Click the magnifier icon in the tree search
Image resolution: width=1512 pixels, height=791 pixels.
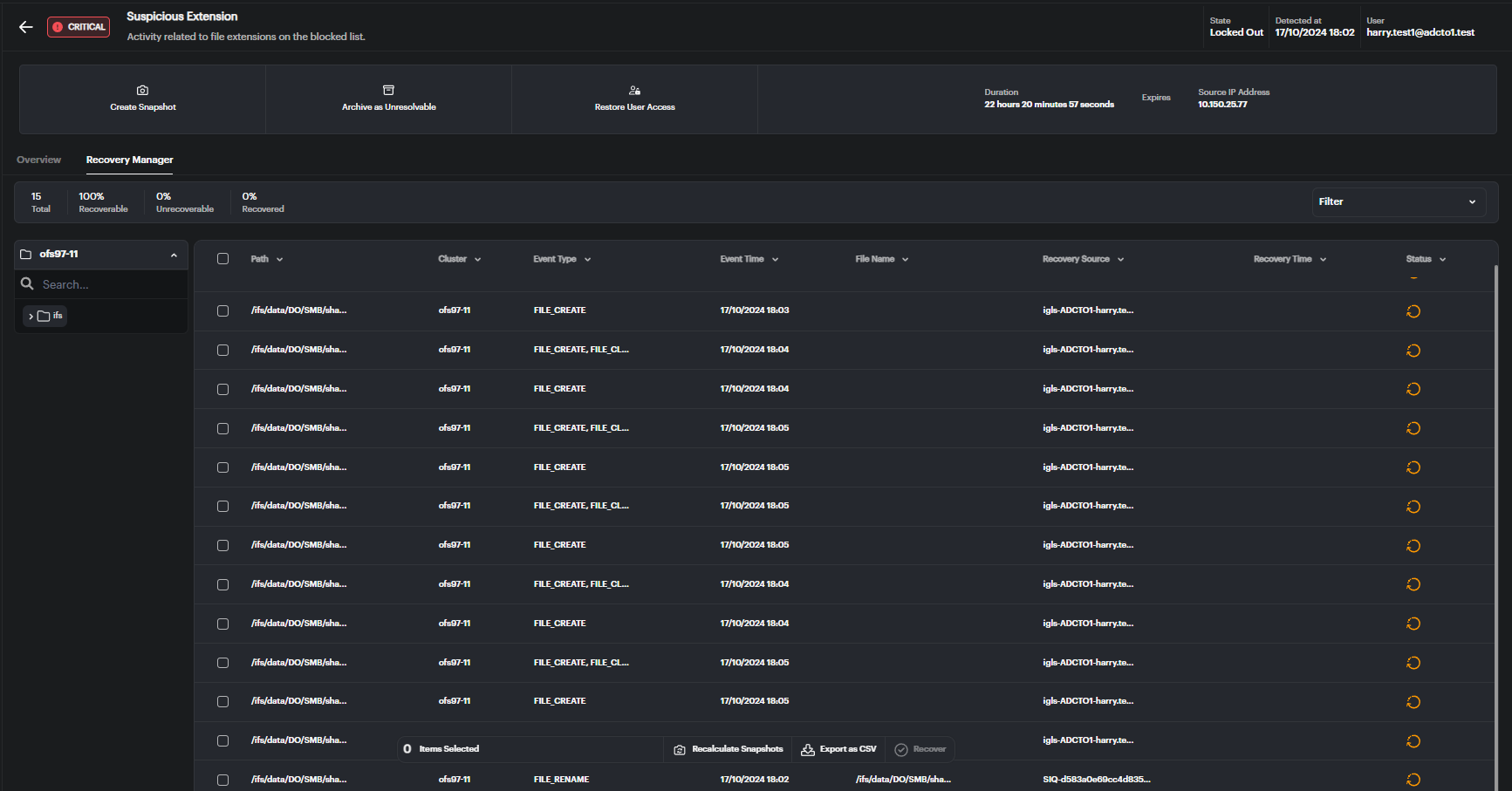tap(27, 283)
